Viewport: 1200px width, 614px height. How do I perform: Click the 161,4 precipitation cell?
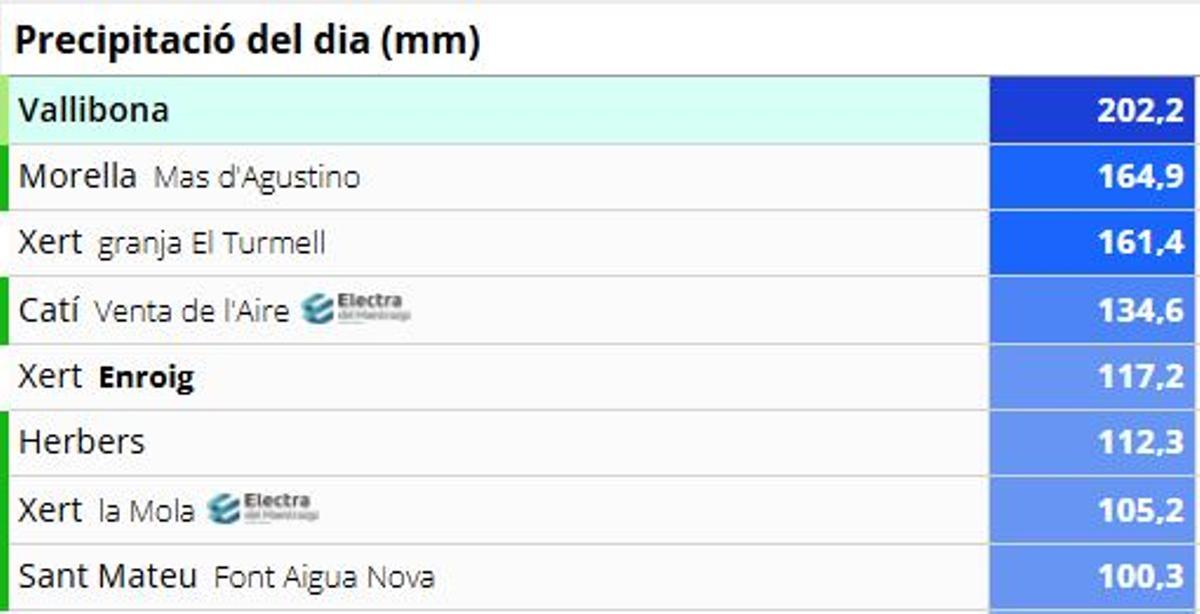pyautogui.click(x=1094, y=243)
